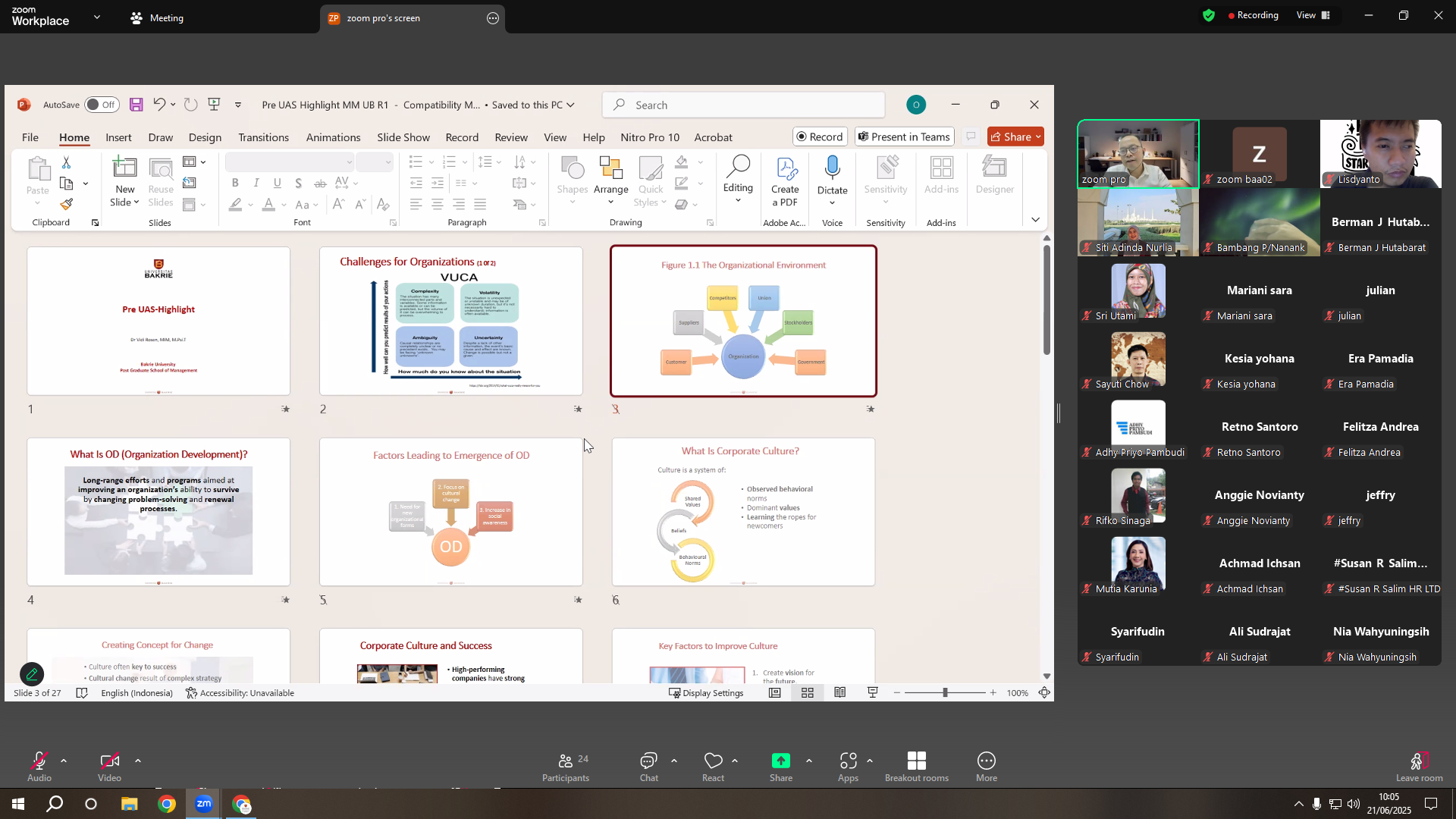
Task: Toggle Italic formatting
Action: [256, 183]
